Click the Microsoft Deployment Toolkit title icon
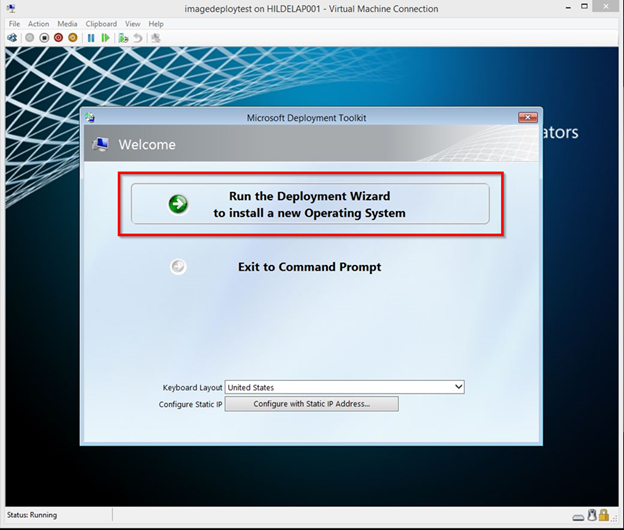This screenshot has width=624, height=530. [90, 117]
